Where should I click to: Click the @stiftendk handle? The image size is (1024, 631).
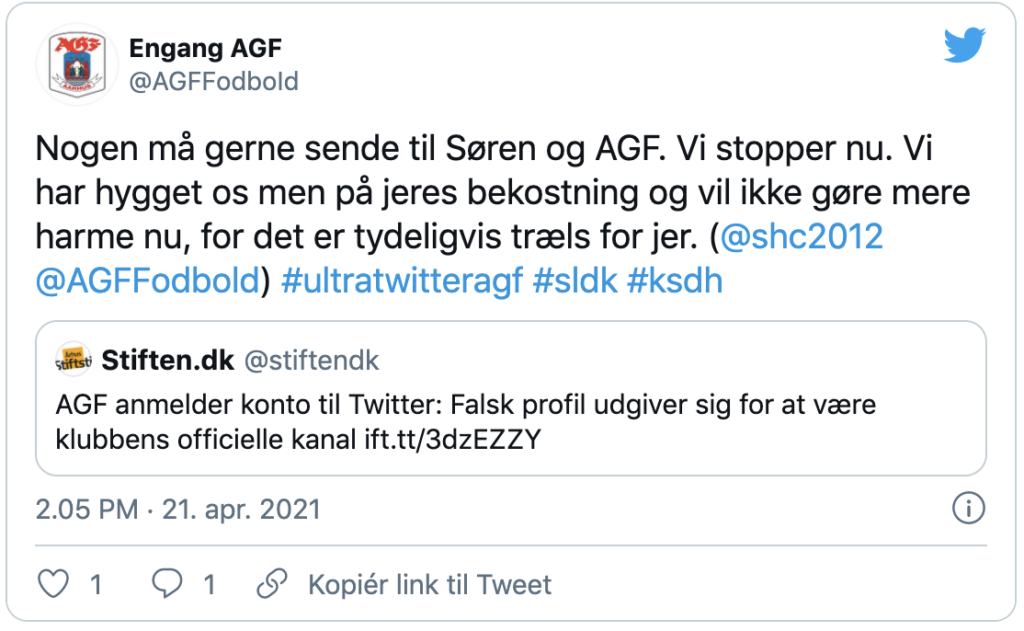coord(312,361)
